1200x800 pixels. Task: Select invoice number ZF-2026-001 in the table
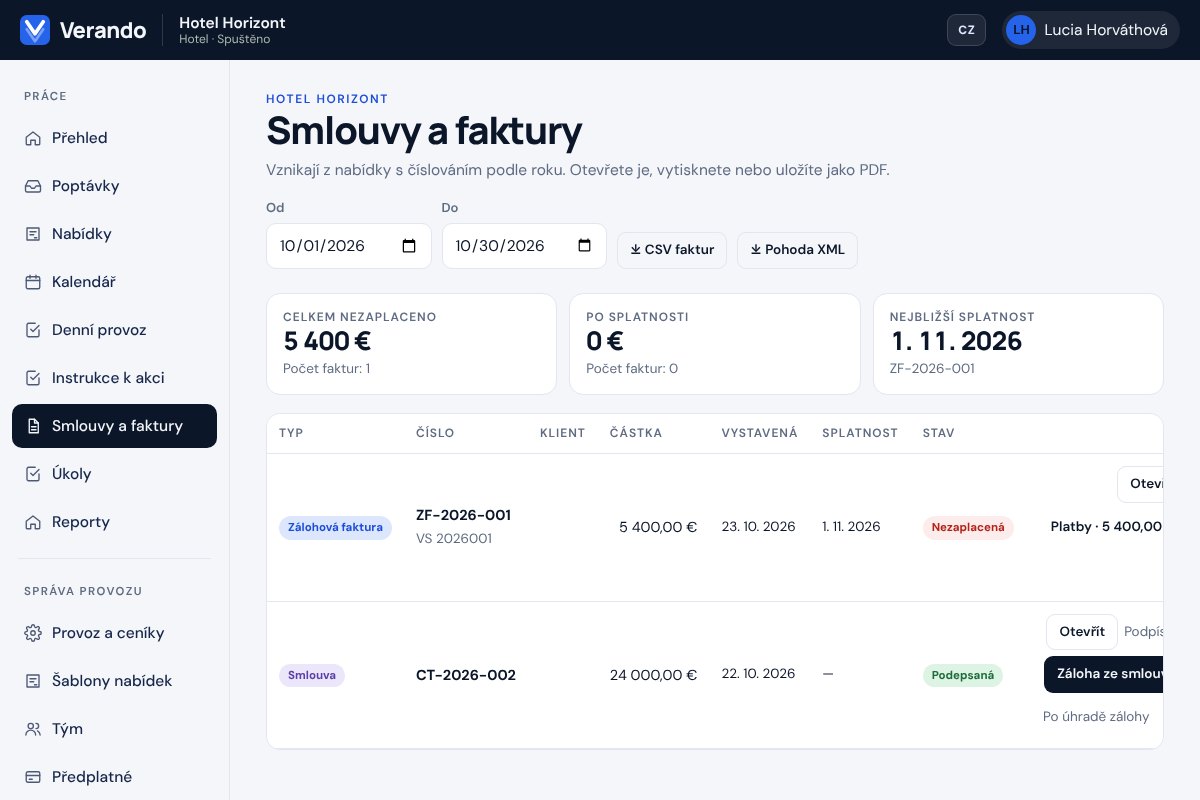point(463,515)
